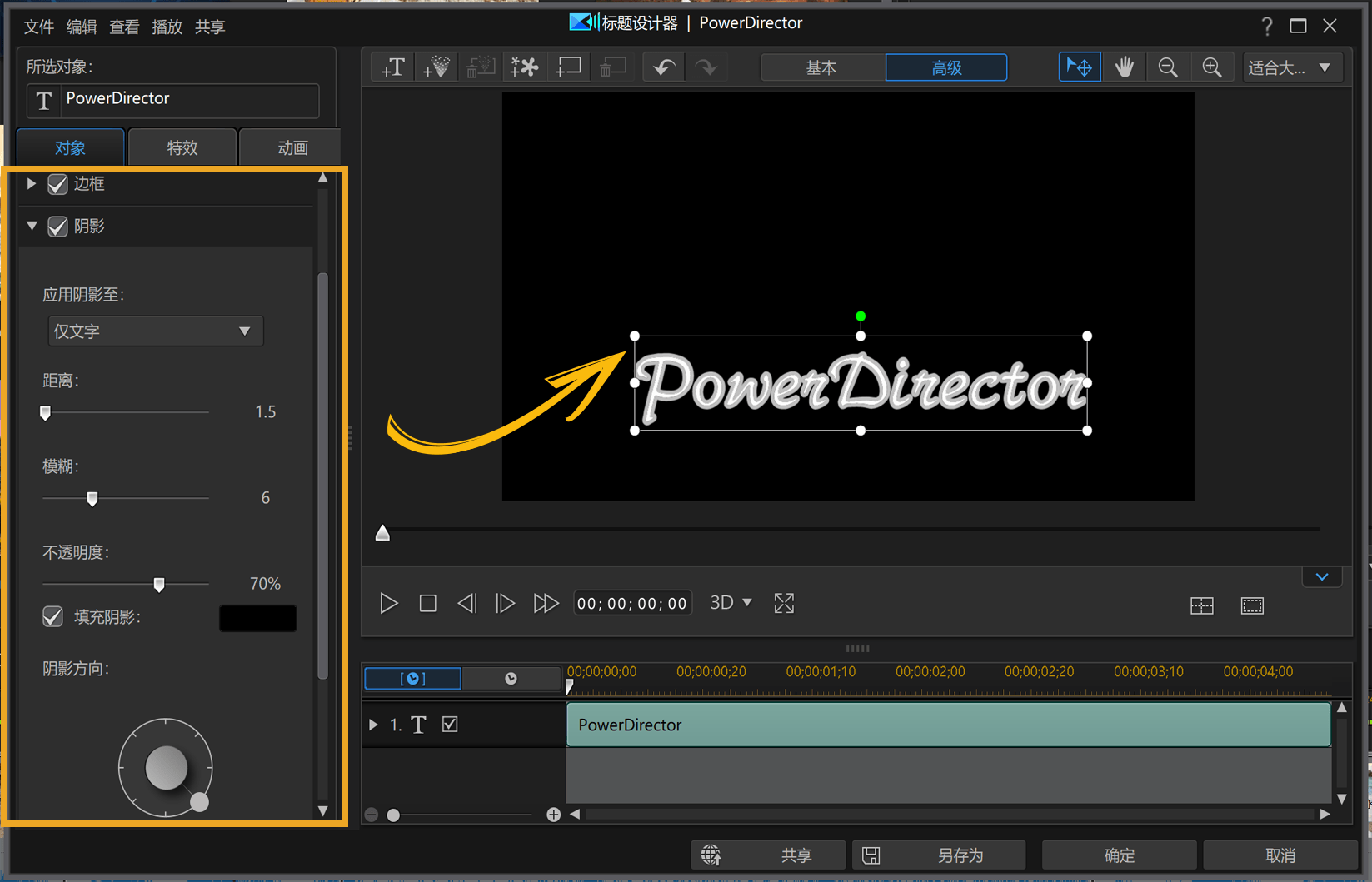
Task: Open the 文件 menu
Action: pos(38,27)
